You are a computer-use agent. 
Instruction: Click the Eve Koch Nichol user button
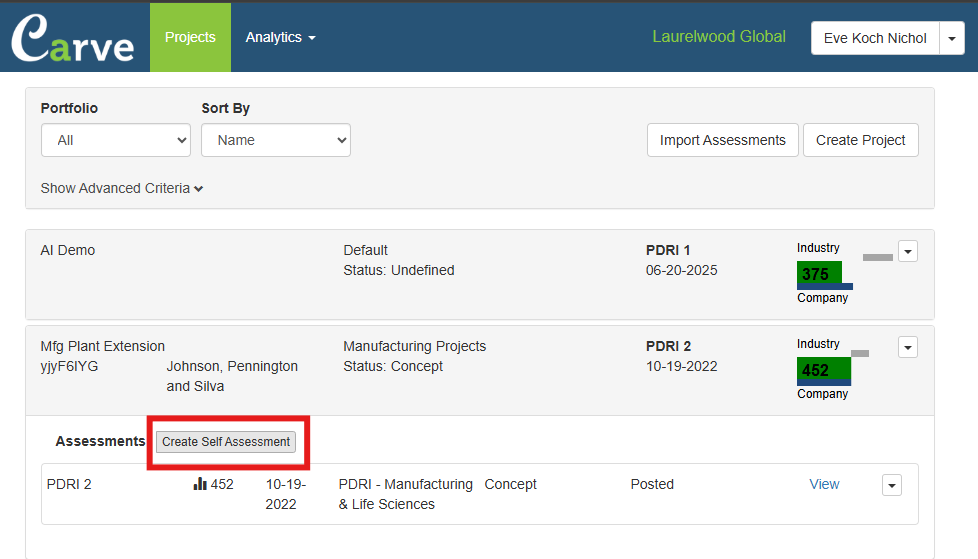875,38
